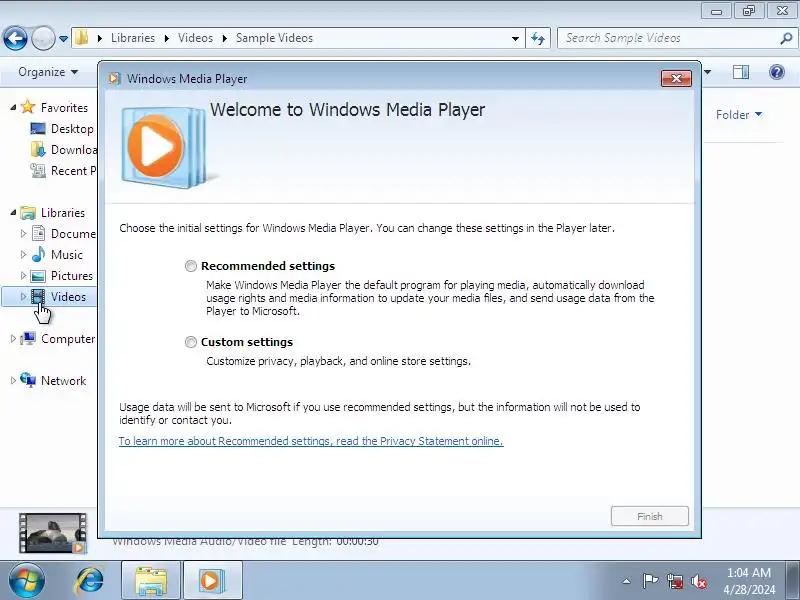Screen dimensions: 800x600
Task: Toggle the preview pane icon
Action: pos(741,72)
